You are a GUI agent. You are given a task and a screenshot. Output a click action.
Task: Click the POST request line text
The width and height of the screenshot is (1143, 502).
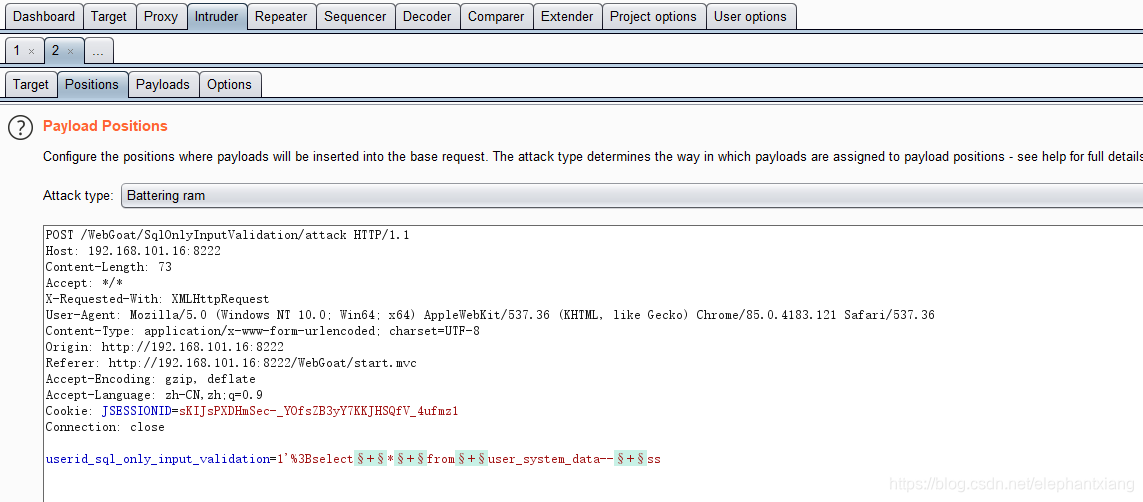click(x=227, y=235)
